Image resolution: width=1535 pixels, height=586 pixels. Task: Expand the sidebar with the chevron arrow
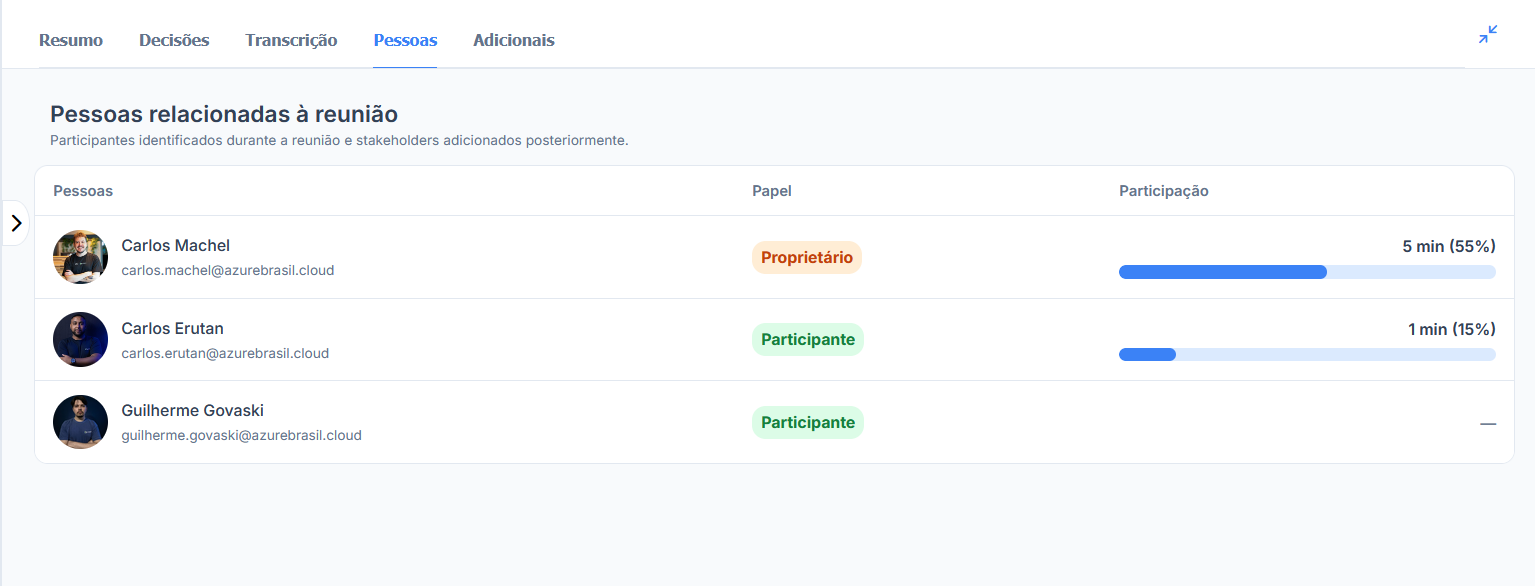pos(16,223)
